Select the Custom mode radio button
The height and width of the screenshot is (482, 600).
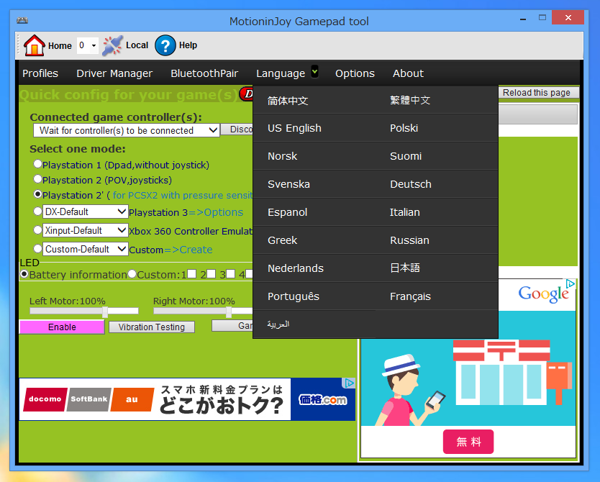(x=38, y=249)
